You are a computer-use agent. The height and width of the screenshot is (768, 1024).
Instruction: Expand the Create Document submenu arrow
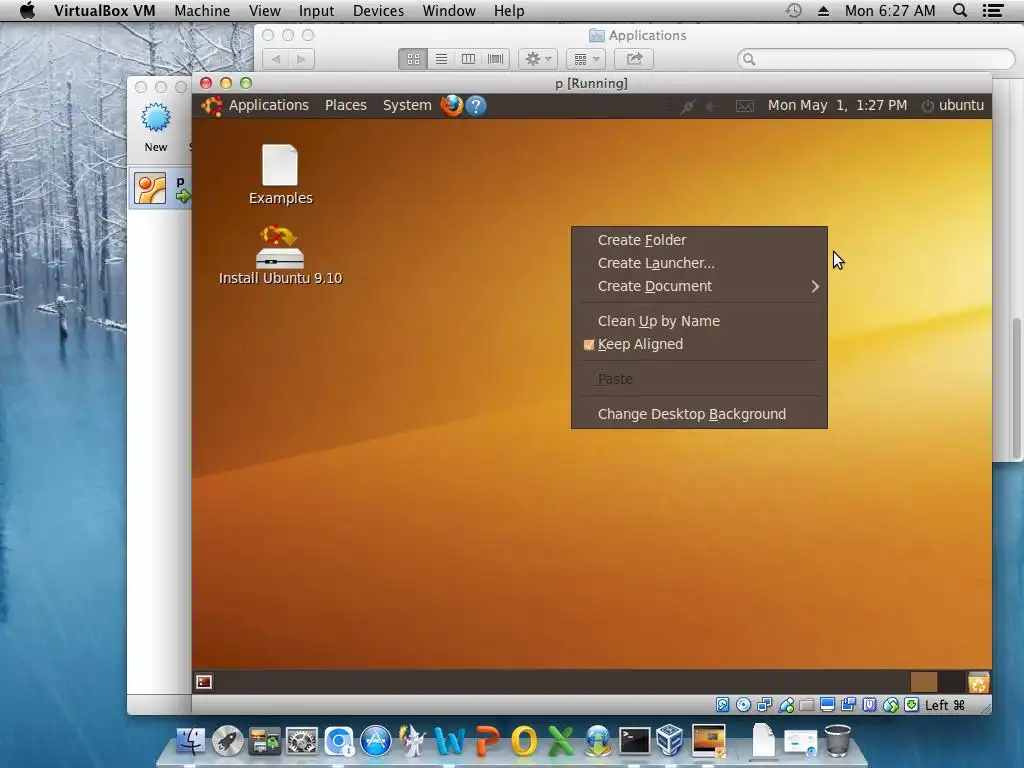(x=814, y=287)
